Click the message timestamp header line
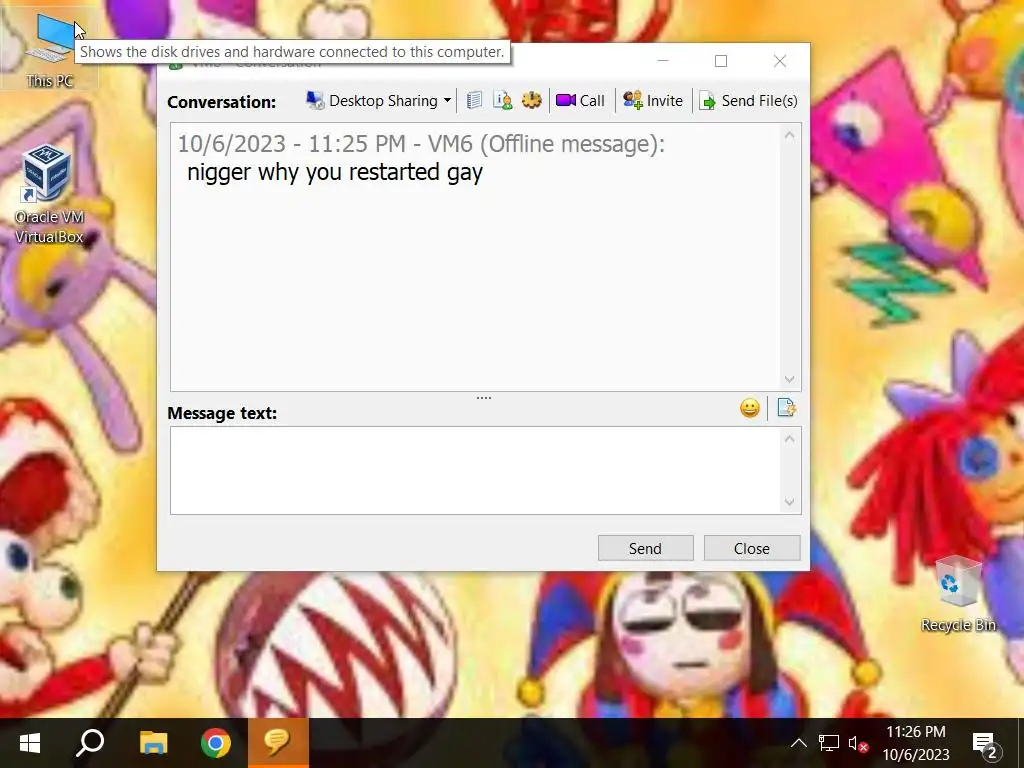 pos(421,144)
